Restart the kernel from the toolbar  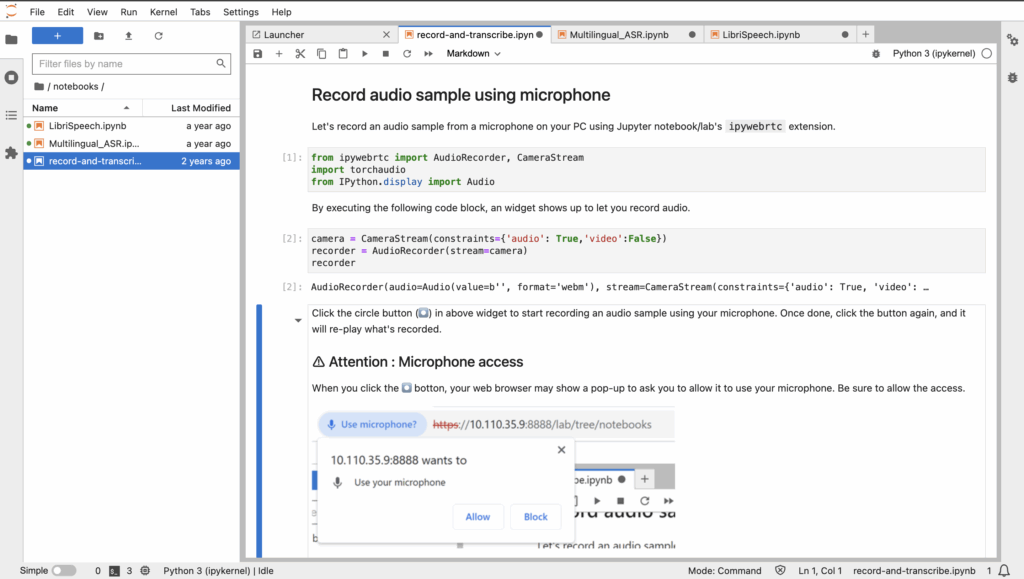click(407, 54)
